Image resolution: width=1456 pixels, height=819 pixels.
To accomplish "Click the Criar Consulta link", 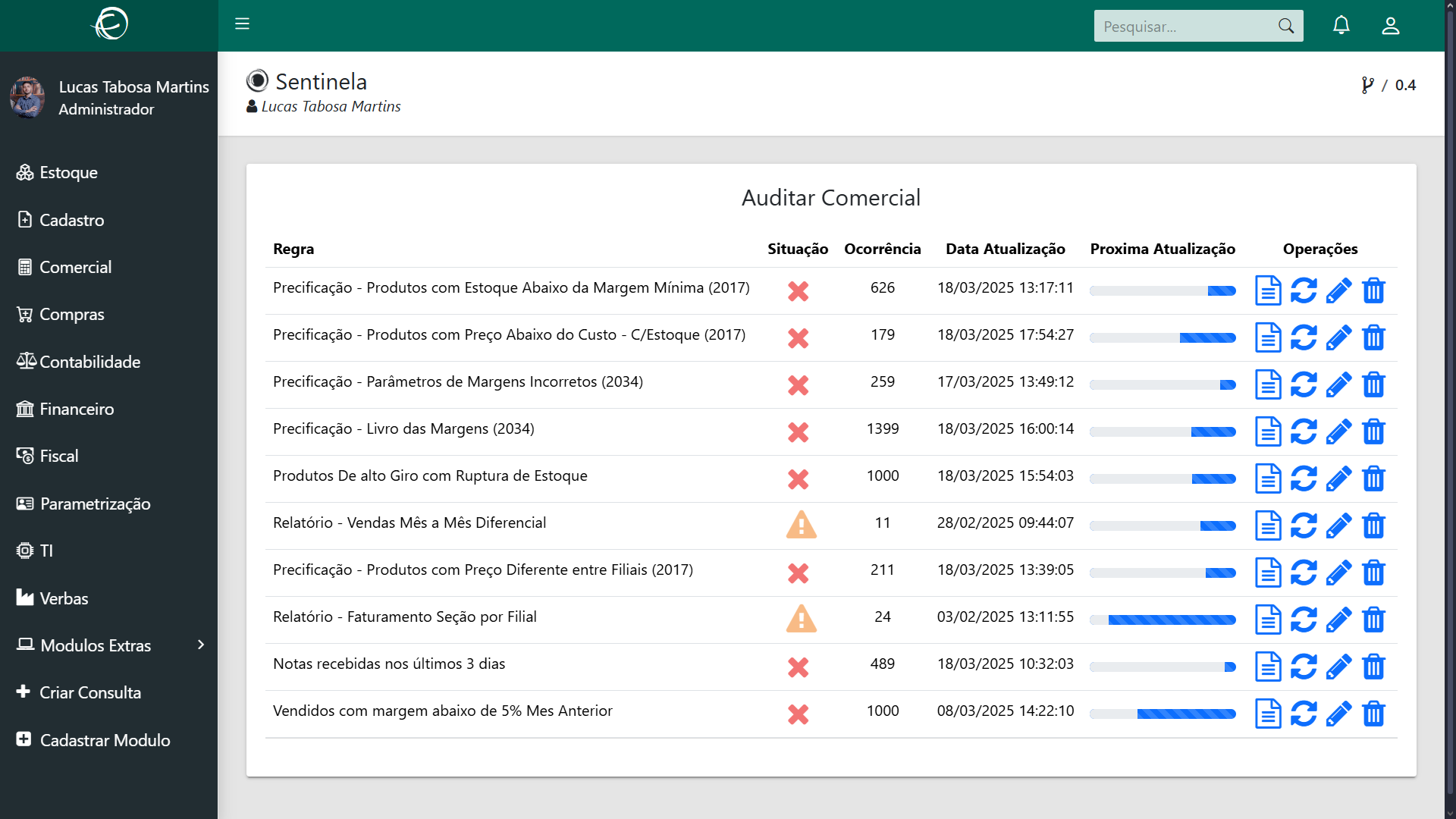I will click(x=89, y=692).
